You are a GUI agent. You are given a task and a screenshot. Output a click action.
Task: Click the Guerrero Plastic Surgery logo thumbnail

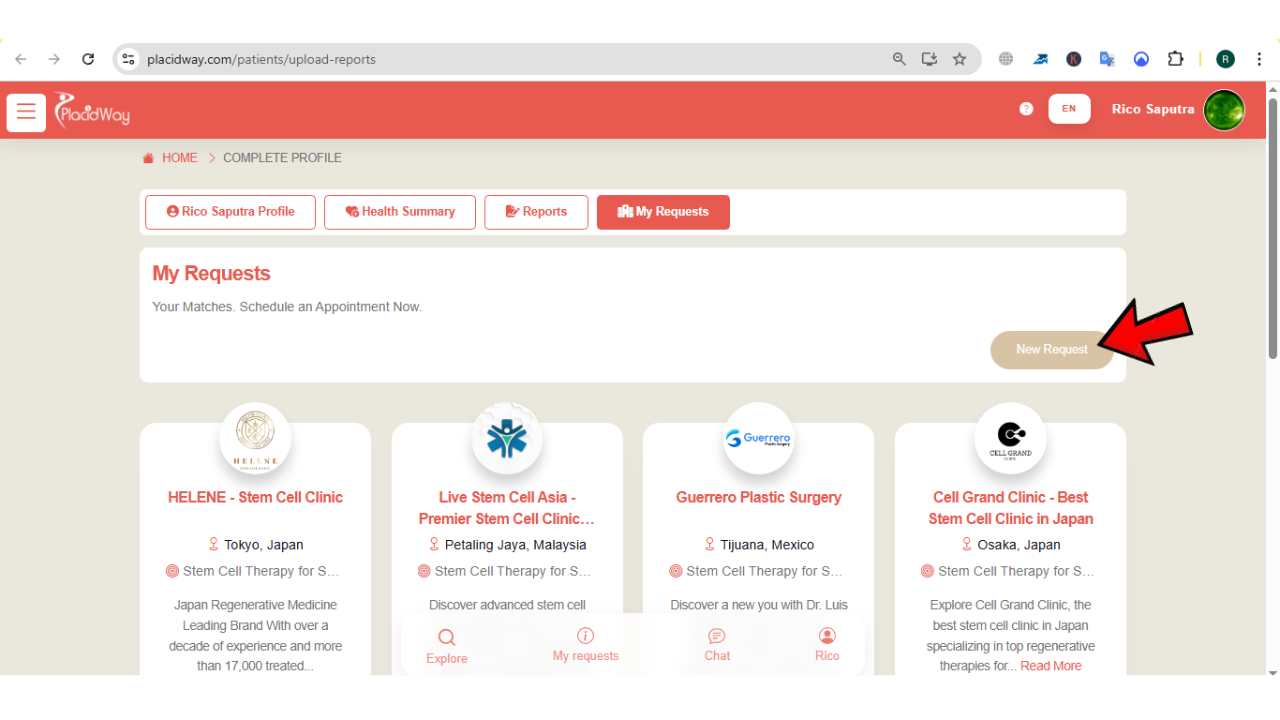(x=758, y=438)
